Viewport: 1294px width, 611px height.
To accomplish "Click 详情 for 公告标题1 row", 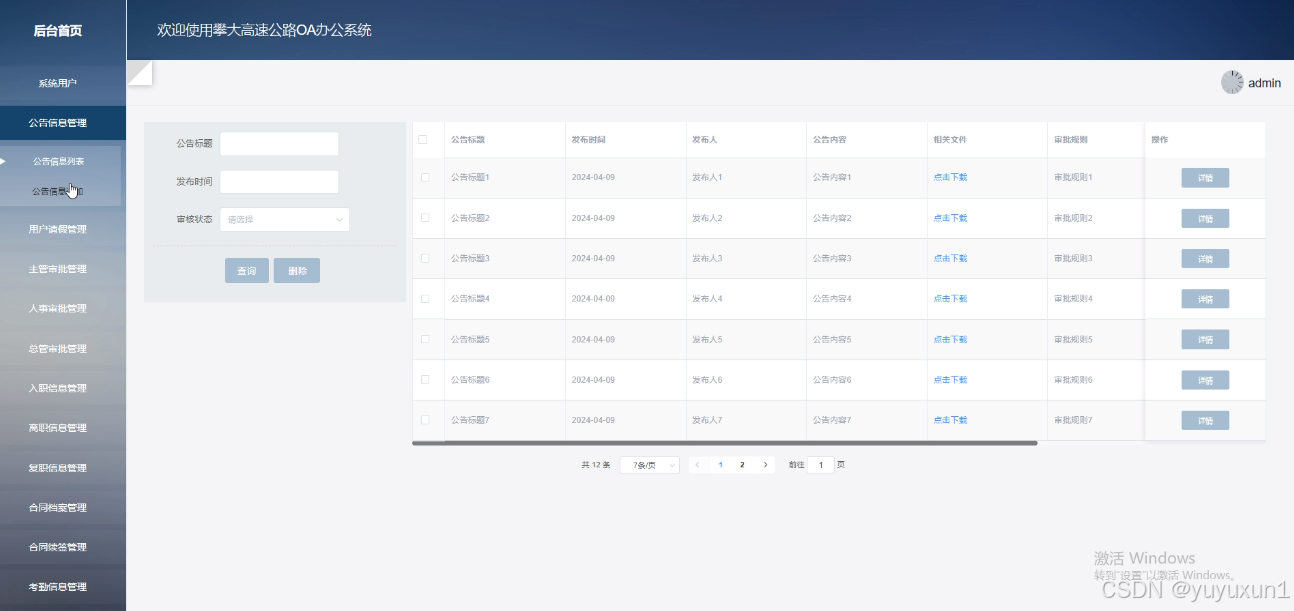I will tap(1205, 178).
